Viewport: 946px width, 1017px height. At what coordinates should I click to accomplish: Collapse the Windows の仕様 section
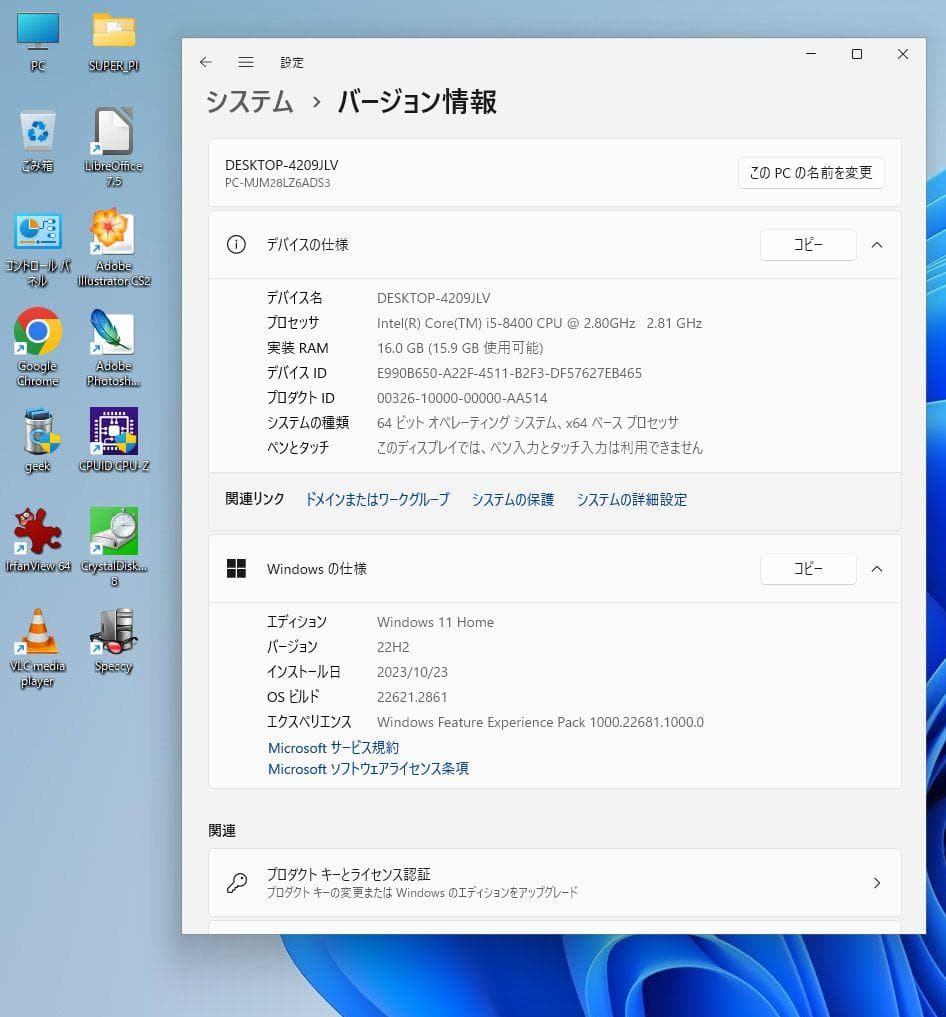click(877, 568)
